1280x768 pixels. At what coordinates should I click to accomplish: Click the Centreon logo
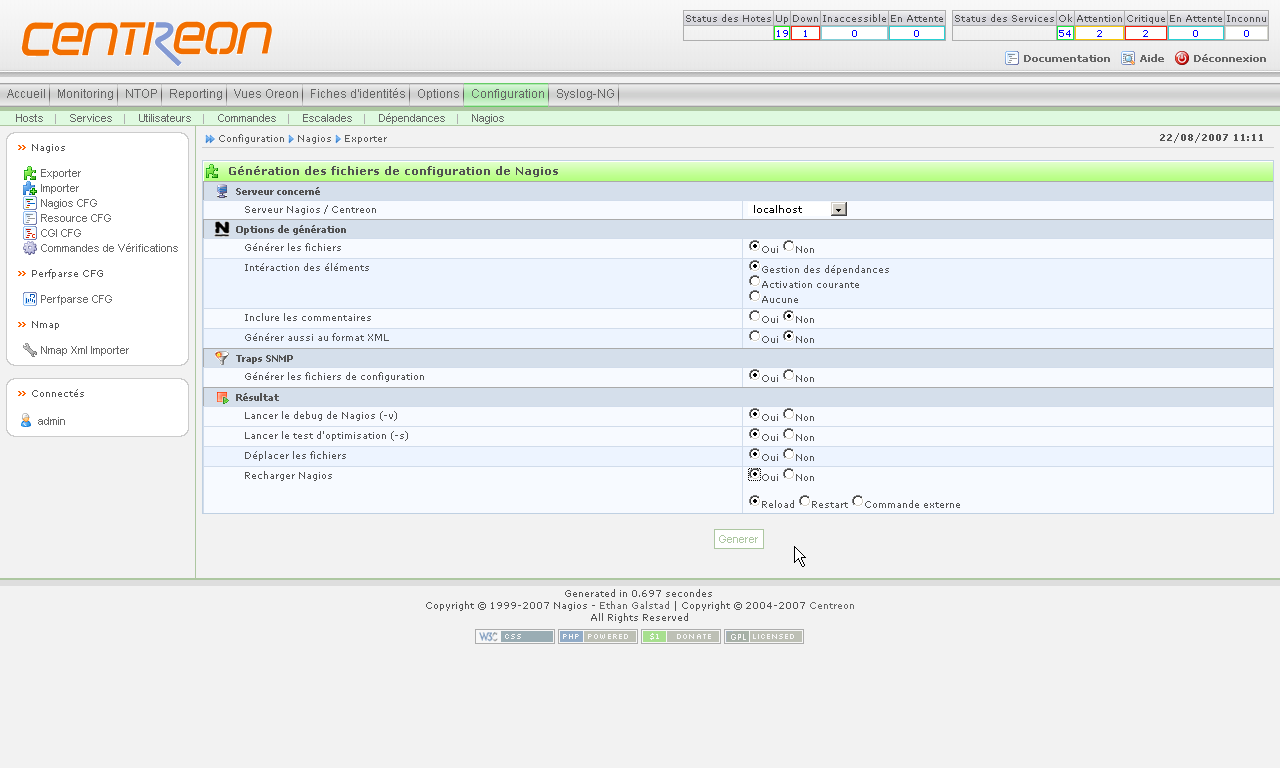click(x=147, y=42)
